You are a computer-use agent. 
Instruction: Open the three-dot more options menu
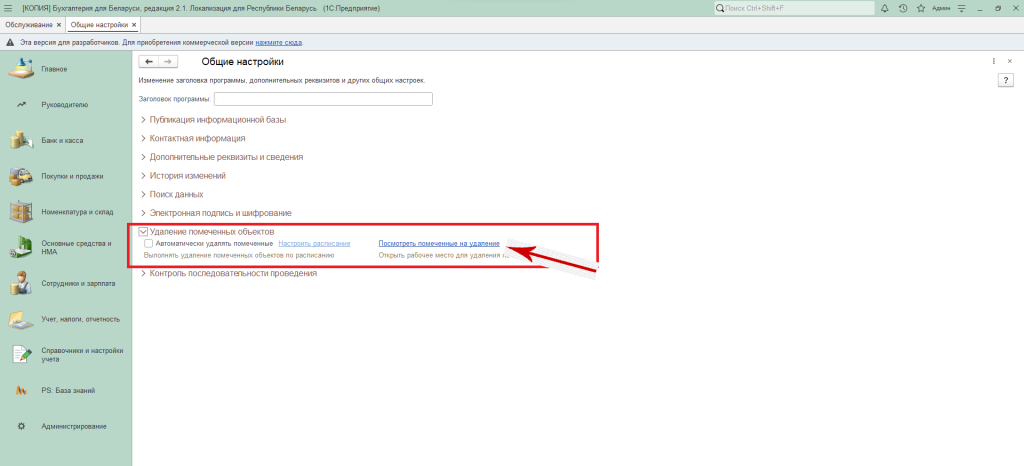pos(992,62)
